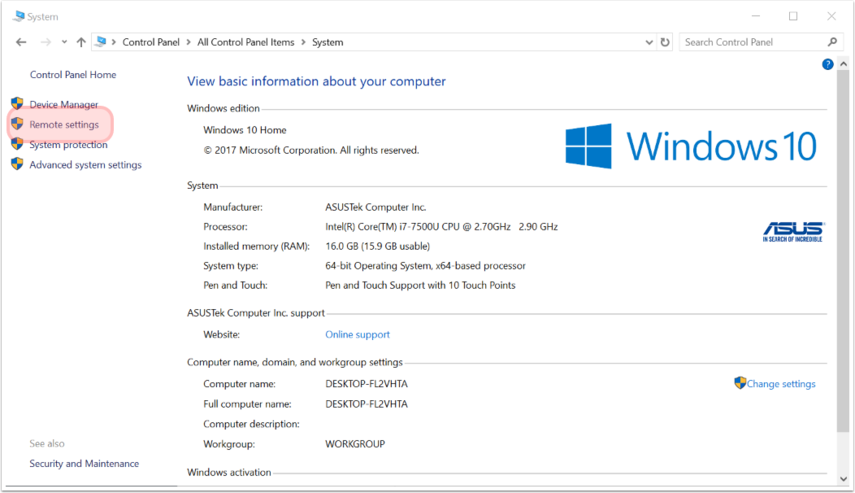Click the search magnifier icon

(x=832, y=41)
